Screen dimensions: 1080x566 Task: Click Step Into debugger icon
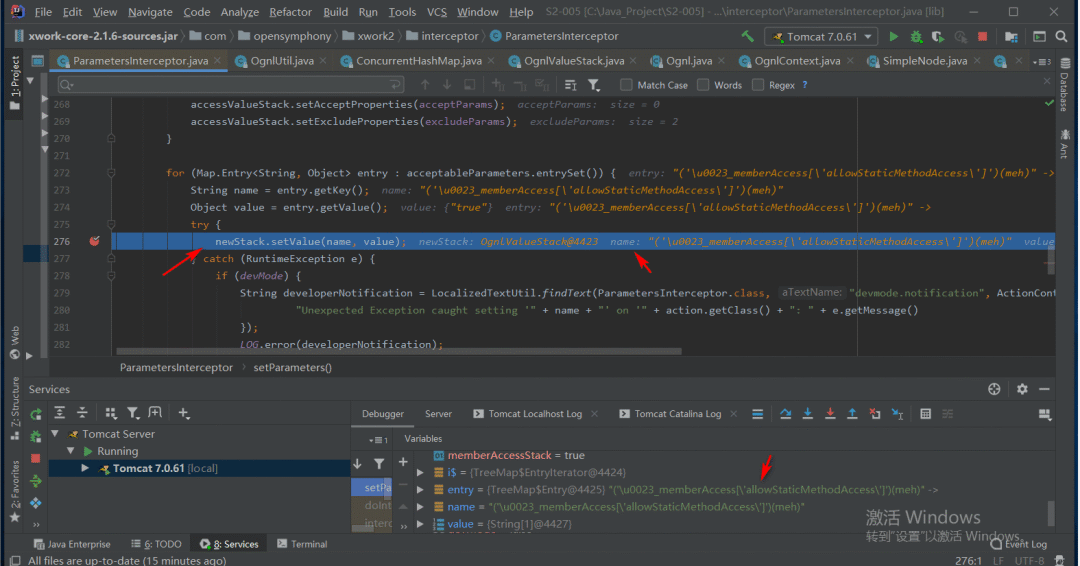pyautogui.click(x=808, y=414)
